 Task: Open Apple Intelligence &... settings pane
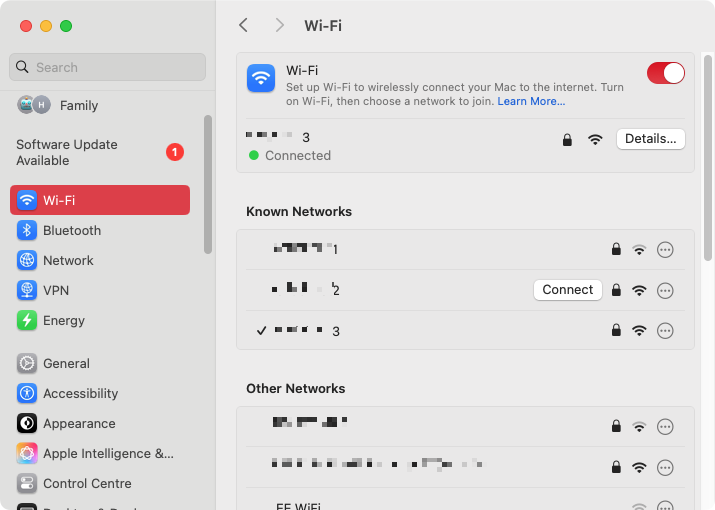click(100, 454)
